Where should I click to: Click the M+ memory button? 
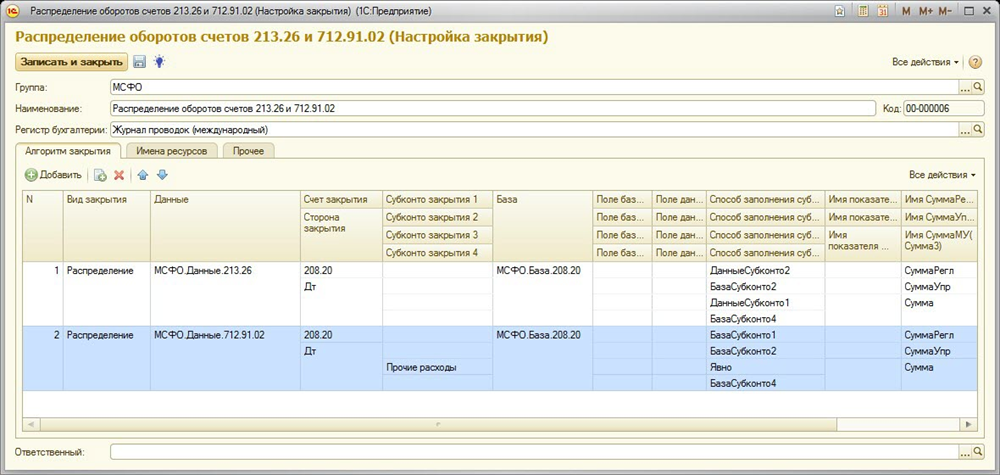[924, 11]
